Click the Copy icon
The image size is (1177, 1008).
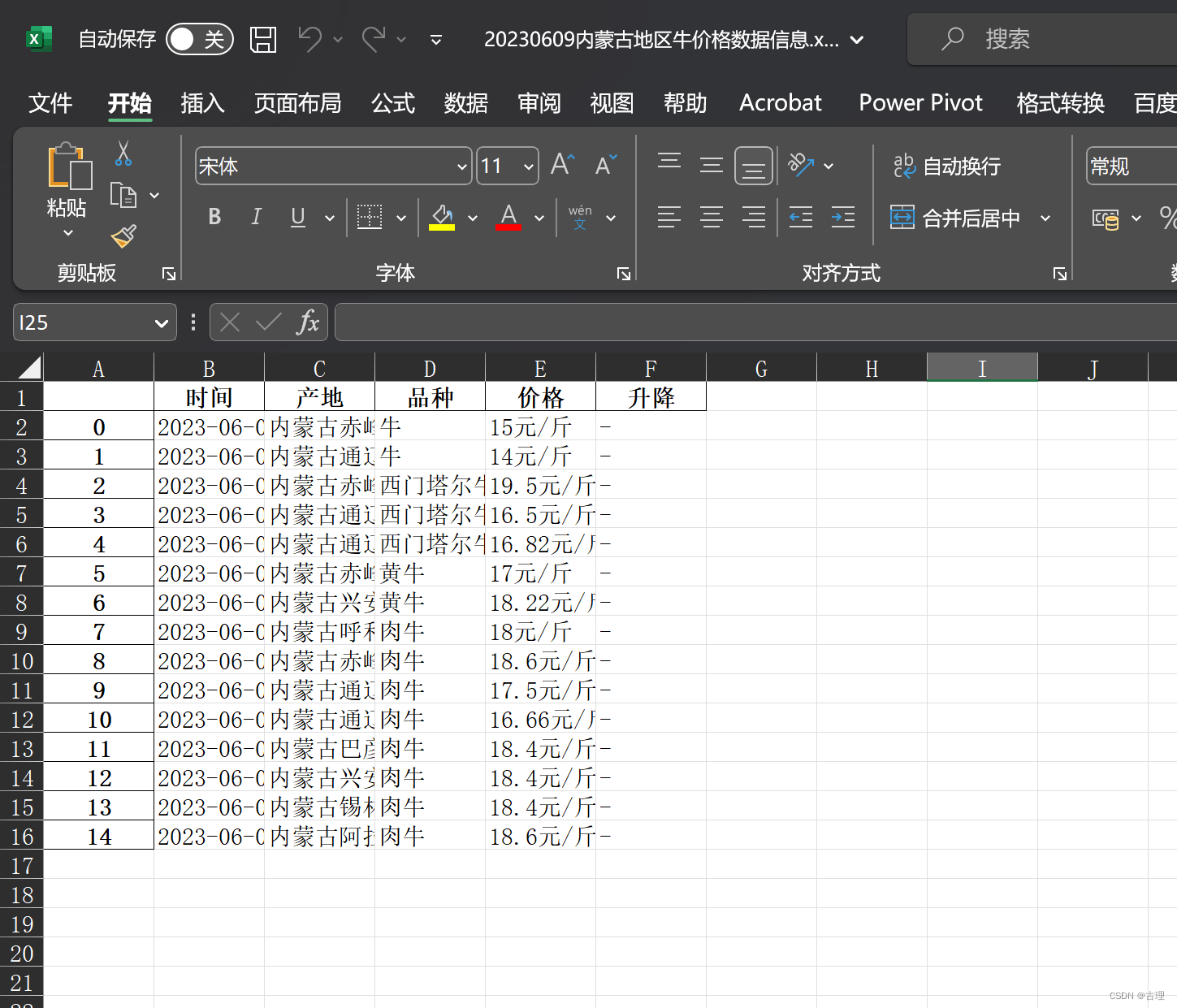tap(123, 195)
